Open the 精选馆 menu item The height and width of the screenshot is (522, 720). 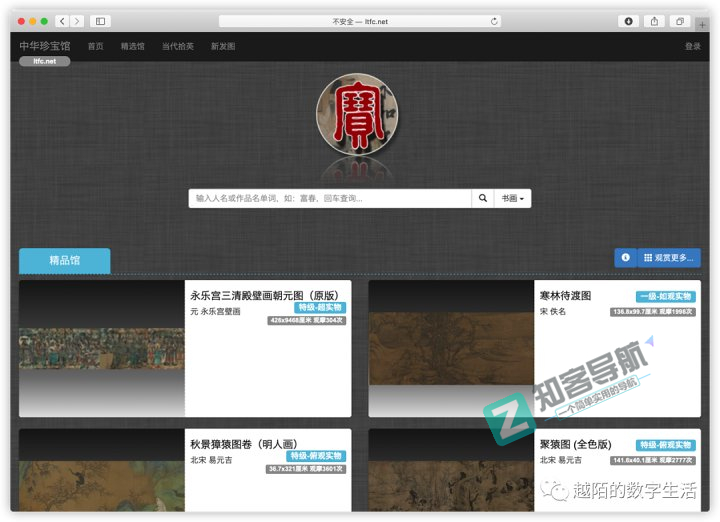point(133,46)
